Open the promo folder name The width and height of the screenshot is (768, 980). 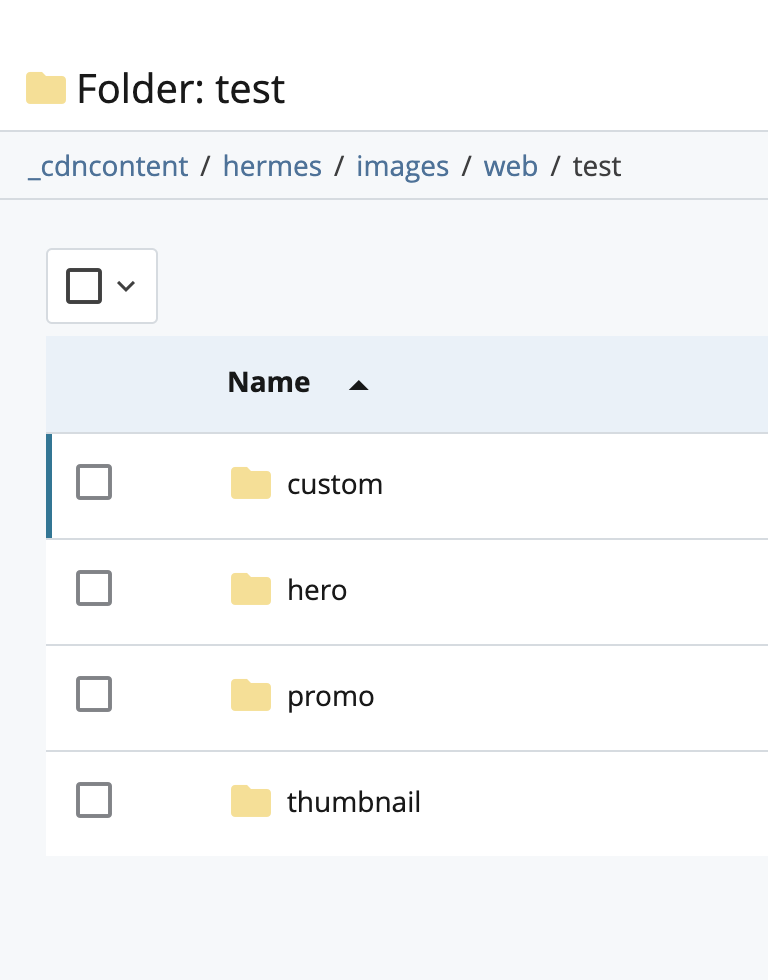tap(331, 696)
